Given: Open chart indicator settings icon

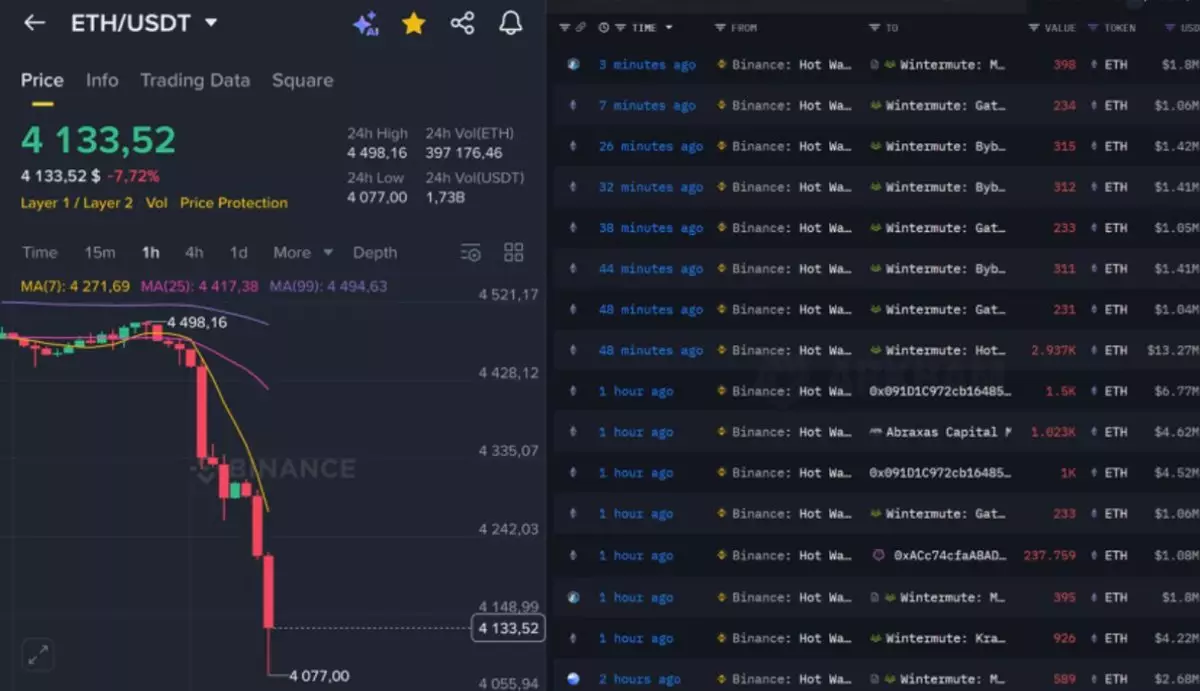Looking at the screenshot, I should (471, 253).
